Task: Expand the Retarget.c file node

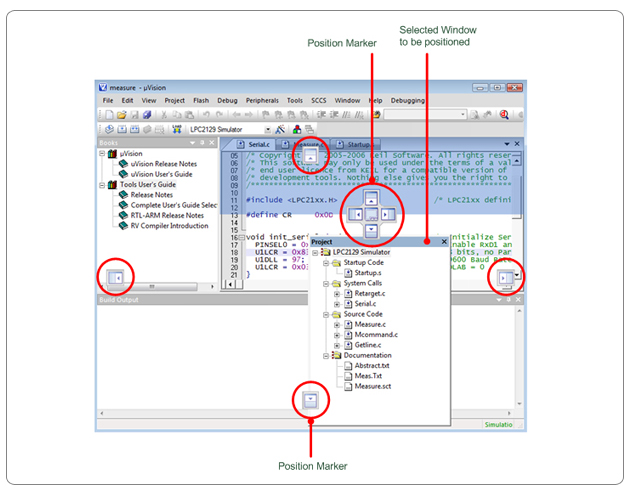Action: (336, 294)
